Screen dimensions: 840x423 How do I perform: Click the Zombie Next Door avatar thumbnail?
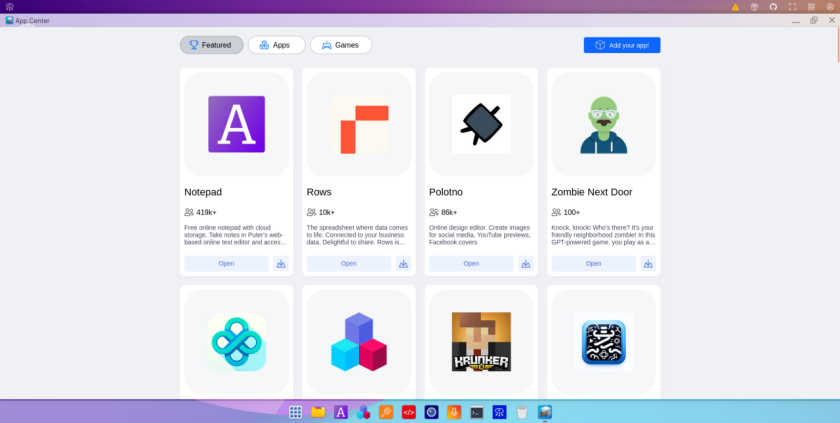(x=604, y=124)
